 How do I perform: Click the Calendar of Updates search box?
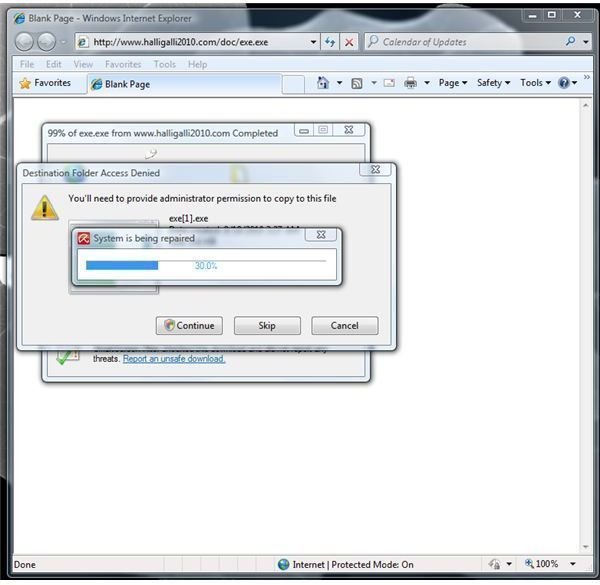463,42
